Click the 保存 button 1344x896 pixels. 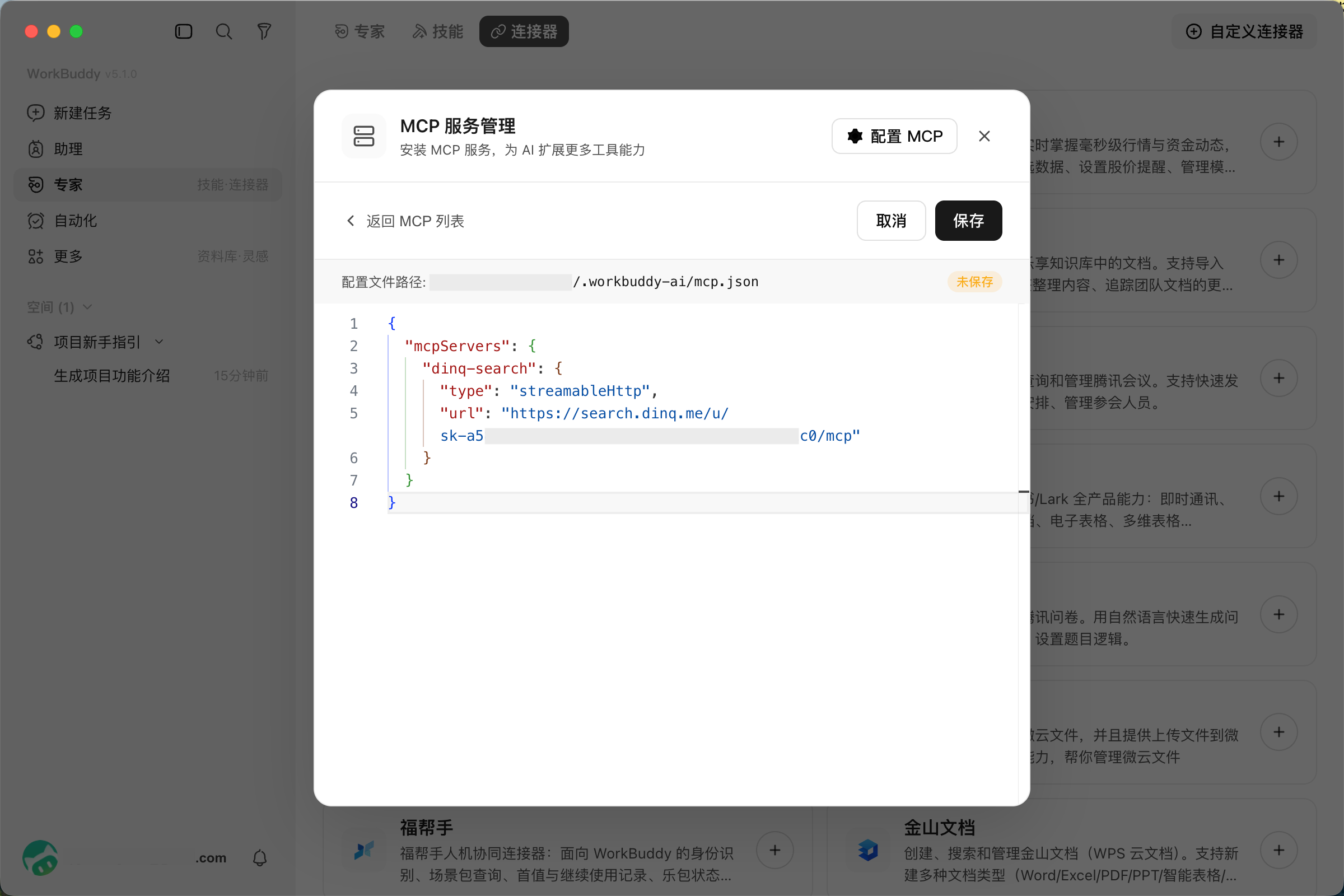968,221
